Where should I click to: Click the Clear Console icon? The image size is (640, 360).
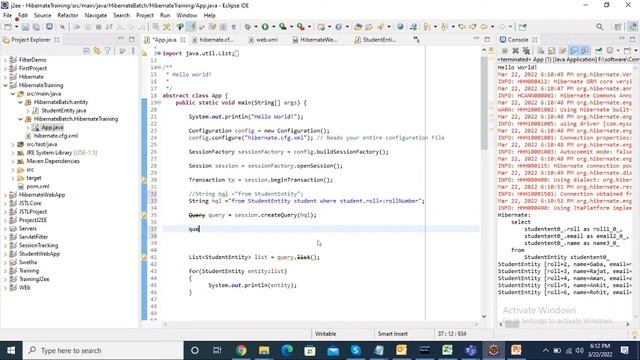(x=540, y=51)
